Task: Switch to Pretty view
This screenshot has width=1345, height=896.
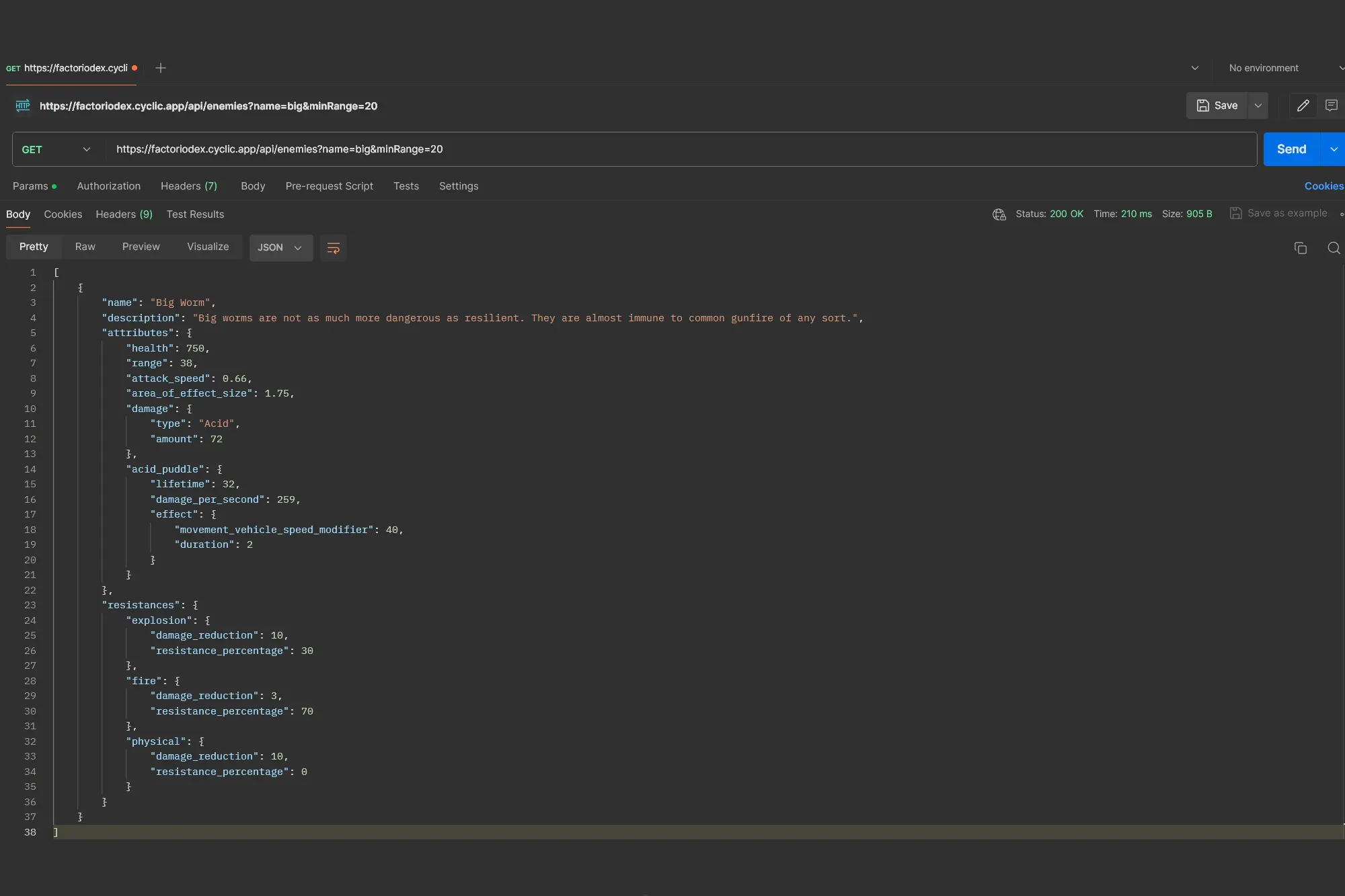Action: pos(34,247)
